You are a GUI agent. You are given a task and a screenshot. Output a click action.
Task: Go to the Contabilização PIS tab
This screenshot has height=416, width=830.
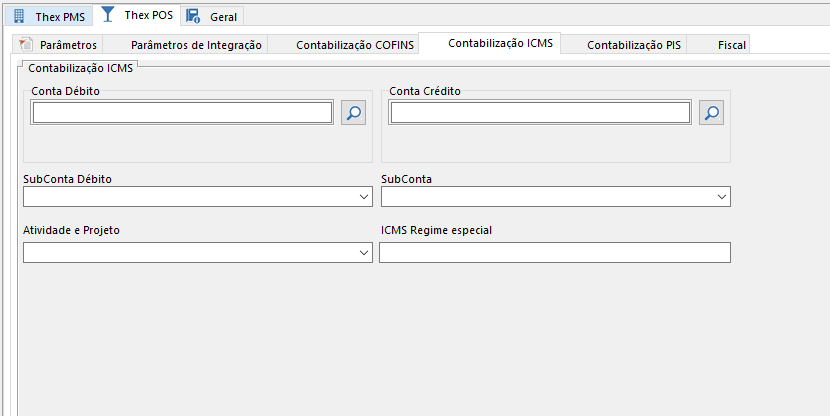pyautogui.click(x=633, y=45)
